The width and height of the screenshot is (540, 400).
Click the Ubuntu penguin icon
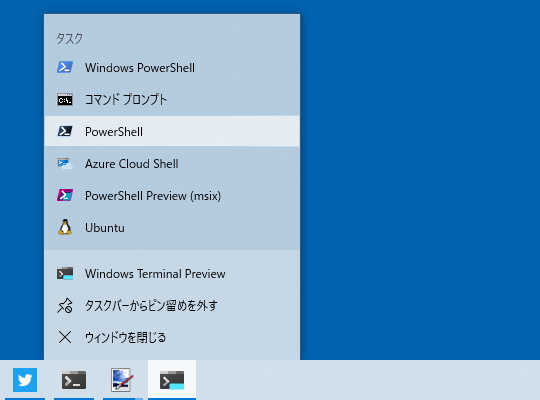[65, 227]
